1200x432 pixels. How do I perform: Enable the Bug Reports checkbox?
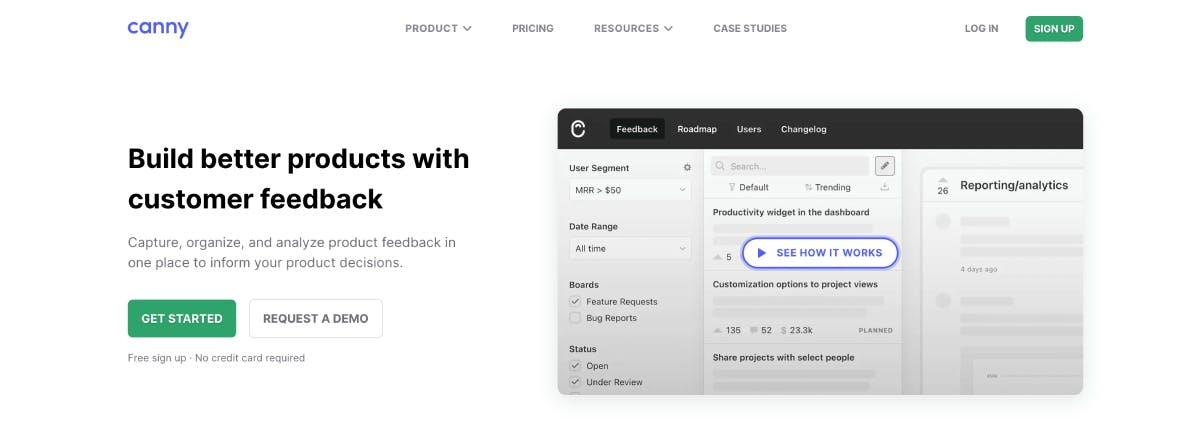(x=575, y=318)
